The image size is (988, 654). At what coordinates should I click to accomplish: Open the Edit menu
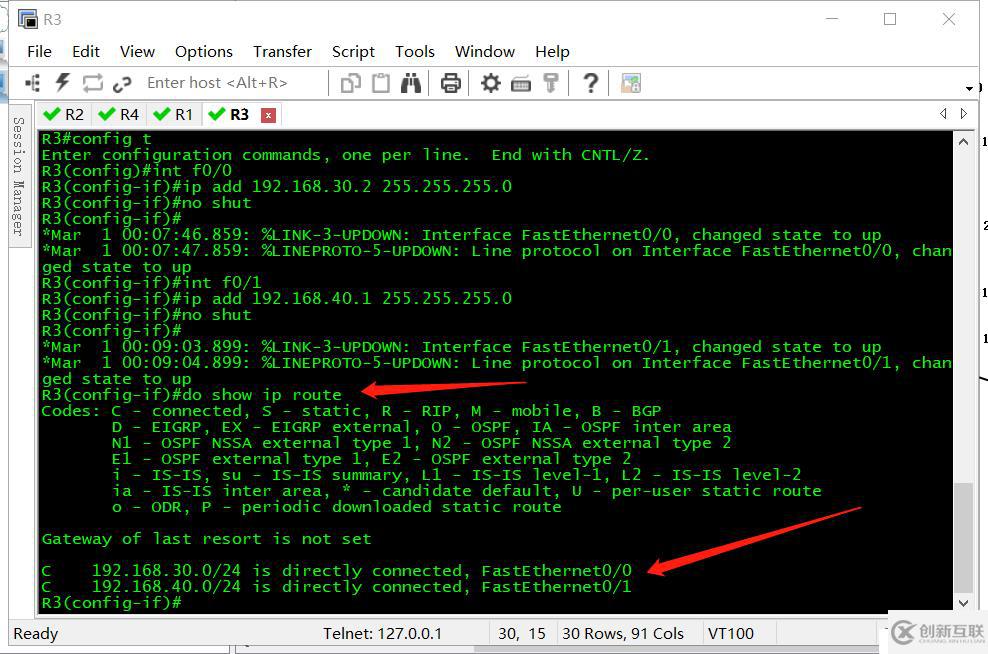(86, 52)
